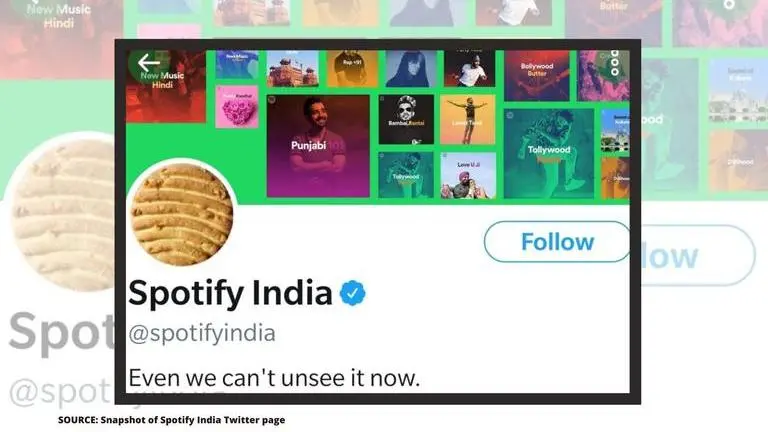This screenshot has height=432, width=768.
Task: Select the small Tollywood tile at bottom
Action: point(406,174)
